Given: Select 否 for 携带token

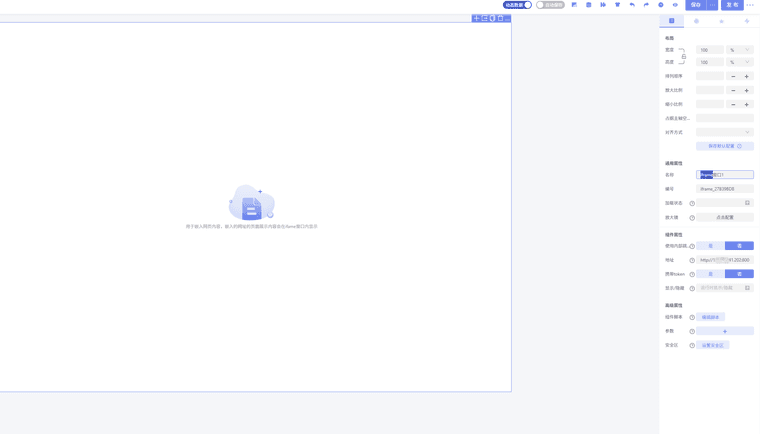Looking at the screenshot, I should point(739,274).
